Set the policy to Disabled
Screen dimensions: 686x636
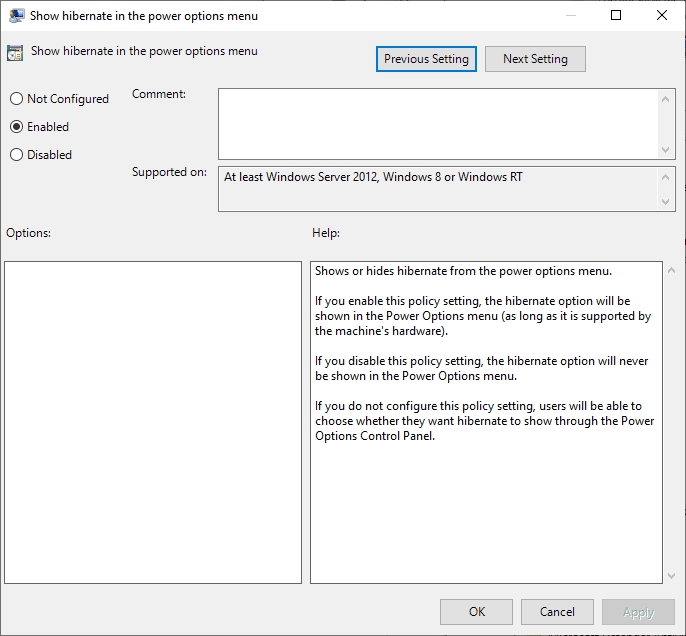click(x=16, y=155)
